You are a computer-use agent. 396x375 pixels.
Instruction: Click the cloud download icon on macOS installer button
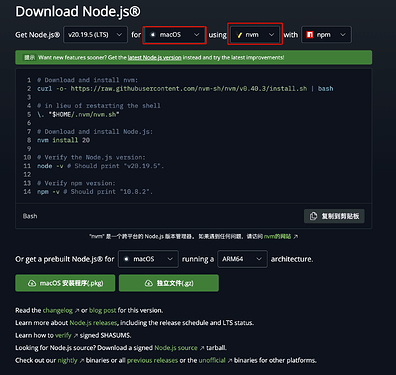pos(32,283)
